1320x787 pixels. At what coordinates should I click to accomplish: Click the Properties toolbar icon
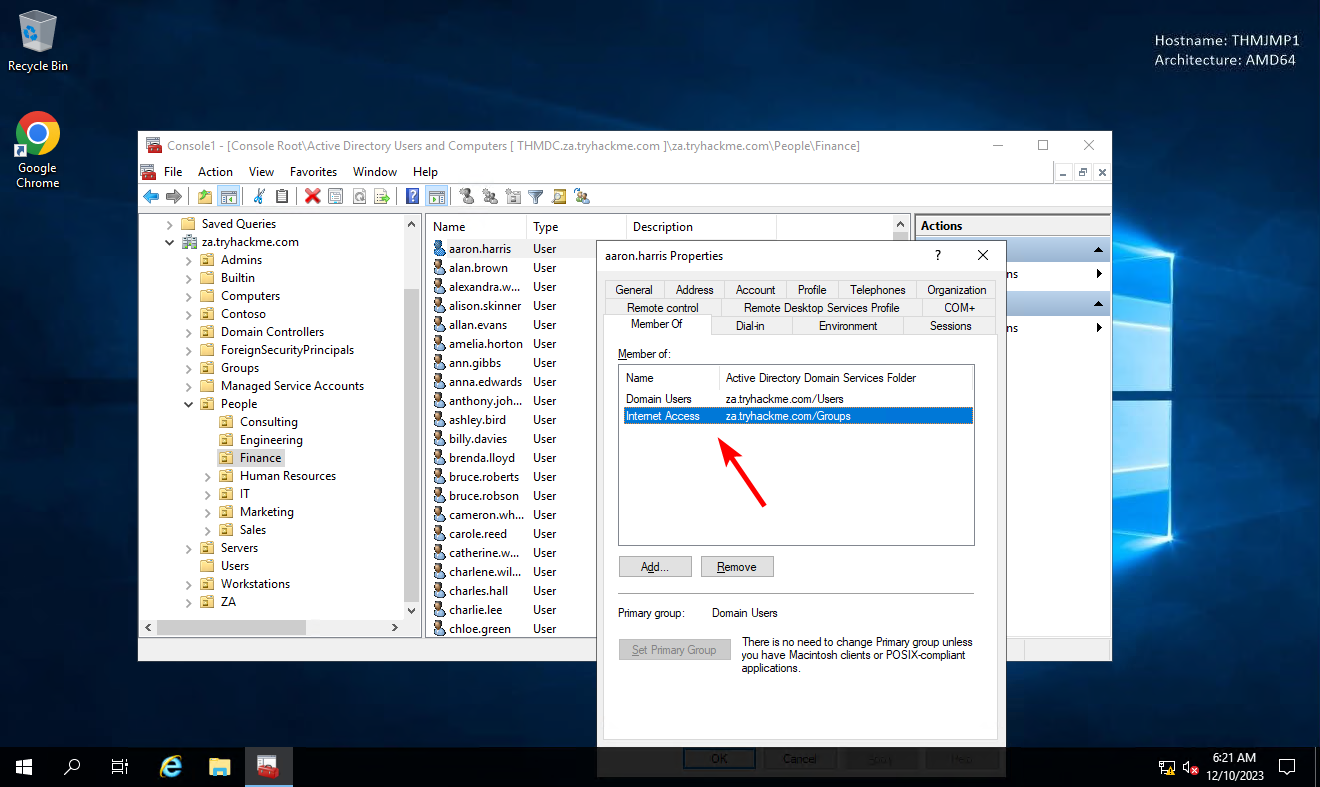pos(336,197)
